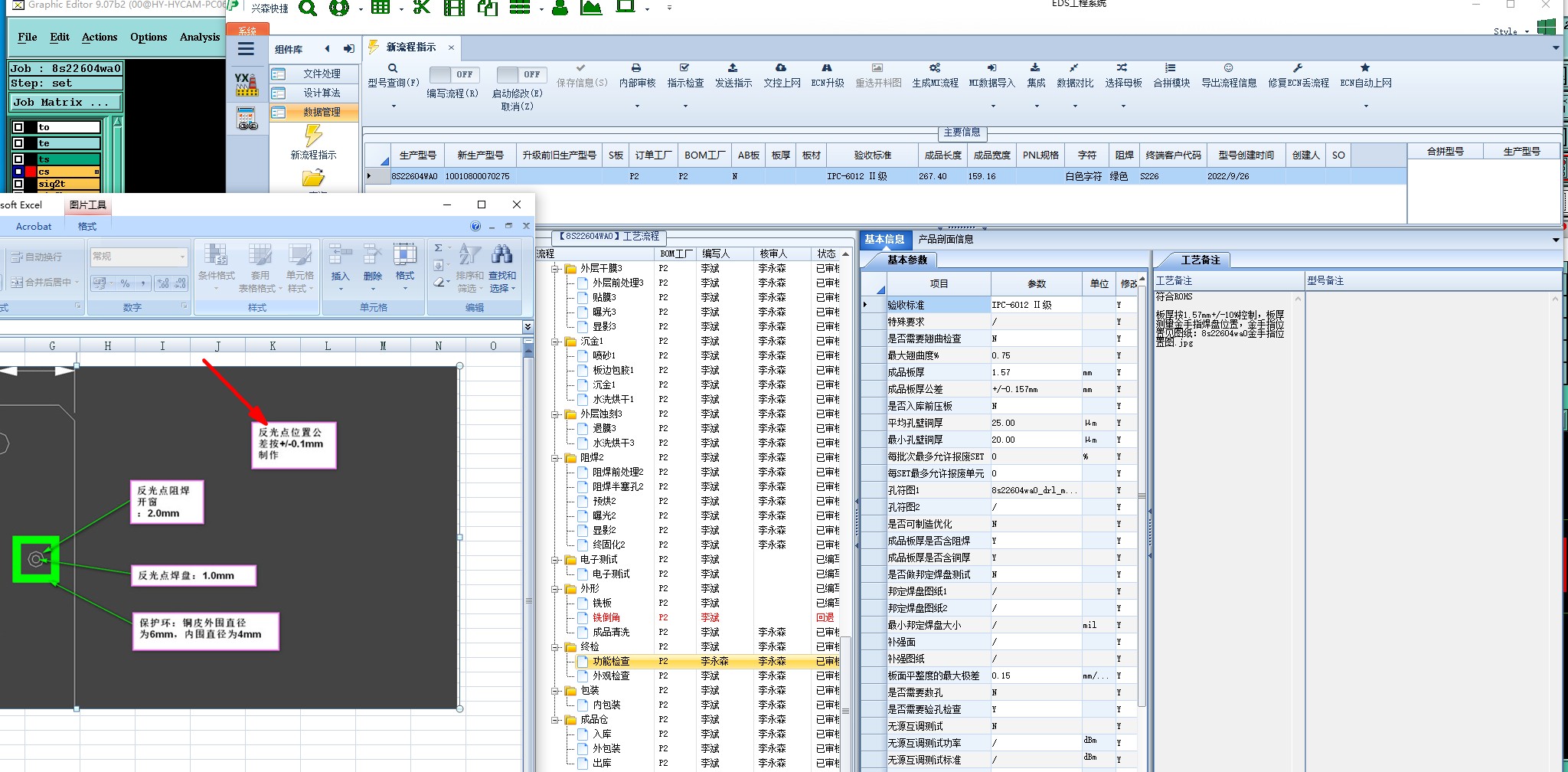Screen dimensions: 1568x772
Task: Click the green user icon in quick toolbar
Action: tap(560, 8)
